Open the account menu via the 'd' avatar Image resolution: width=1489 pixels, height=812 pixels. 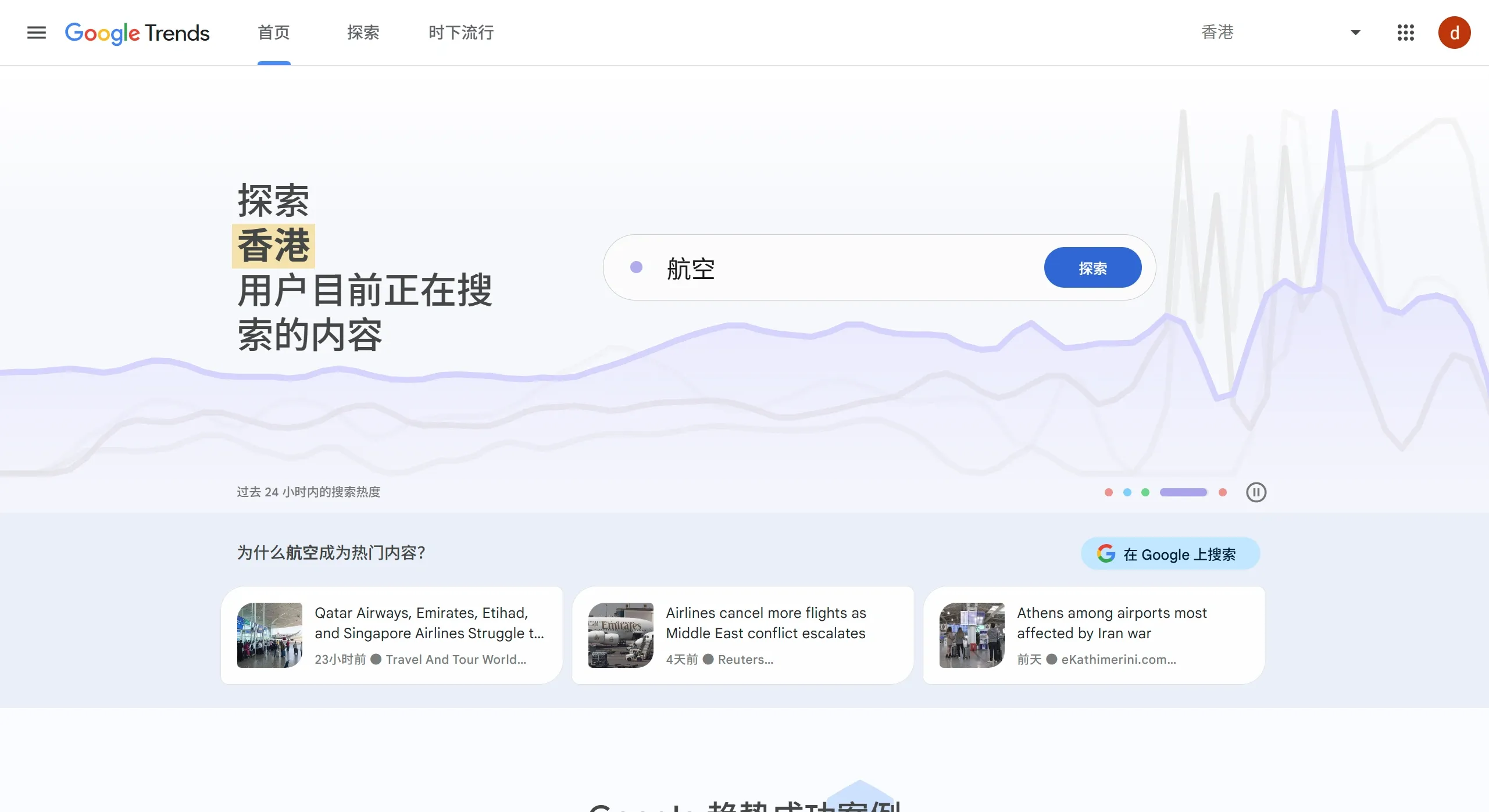pyautogui.click(x=1455, y=33)
